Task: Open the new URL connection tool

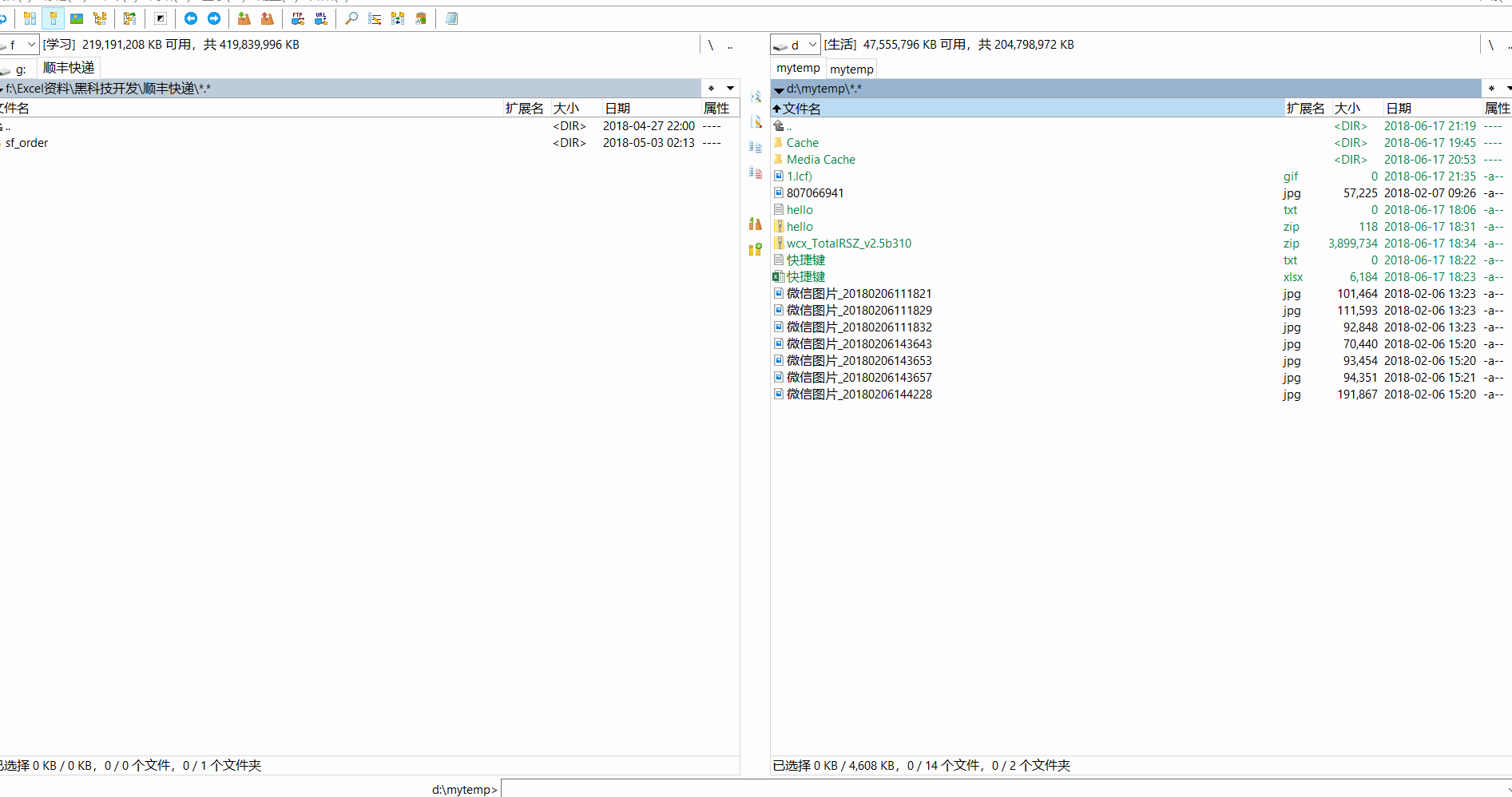Action: pyautogui.click(x=321, y=18)
